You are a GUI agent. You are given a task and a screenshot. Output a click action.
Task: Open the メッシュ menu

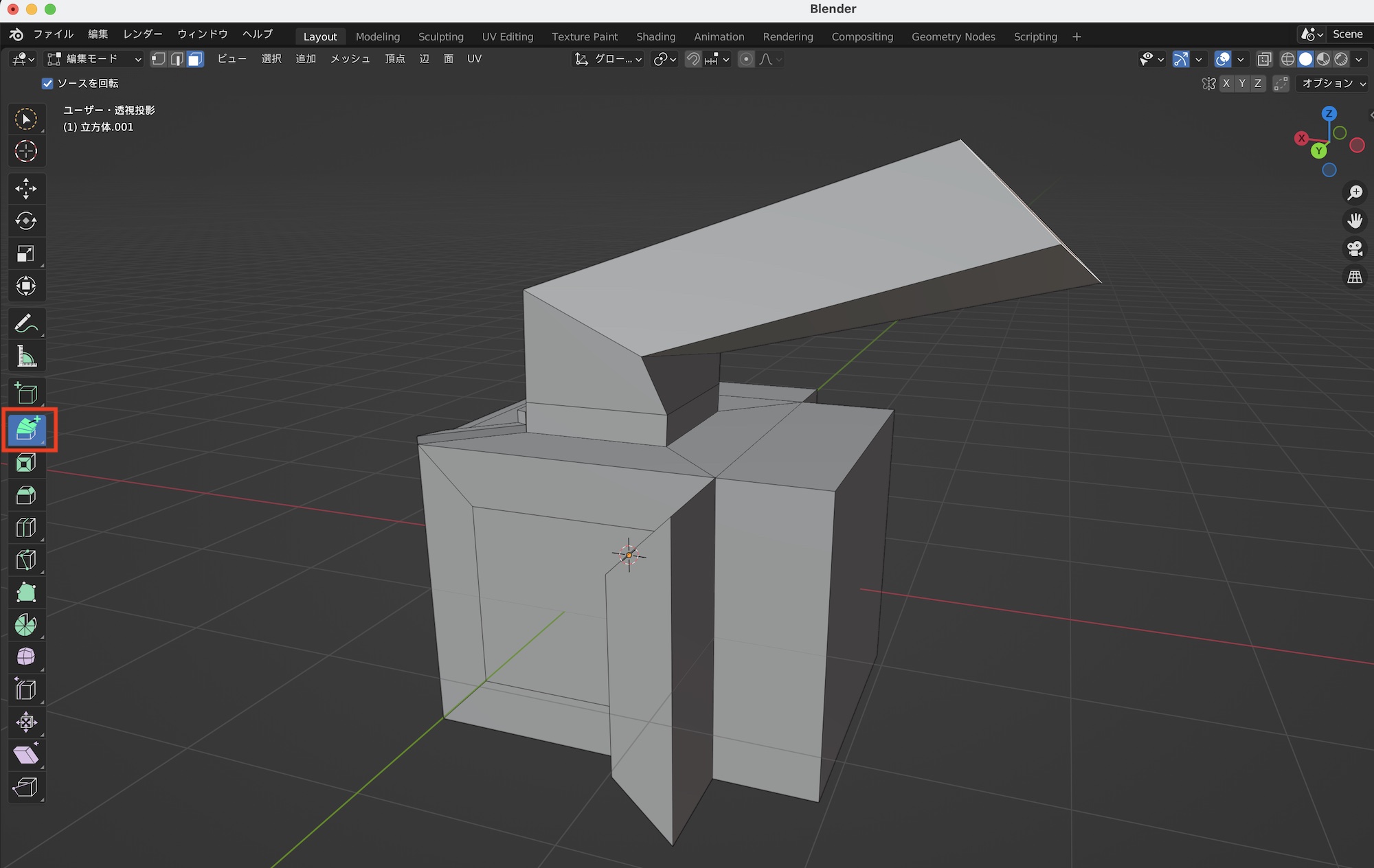tap(350, 59)
